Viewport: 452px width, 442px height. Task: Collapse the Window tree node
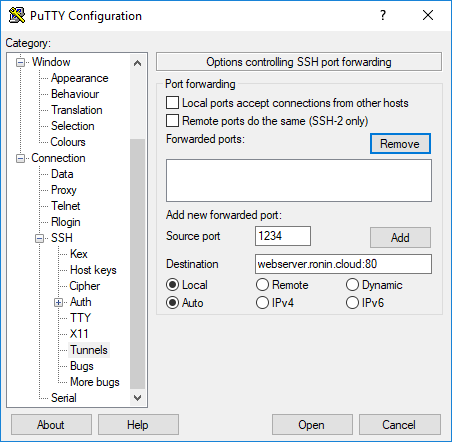(x=21, y=62)
